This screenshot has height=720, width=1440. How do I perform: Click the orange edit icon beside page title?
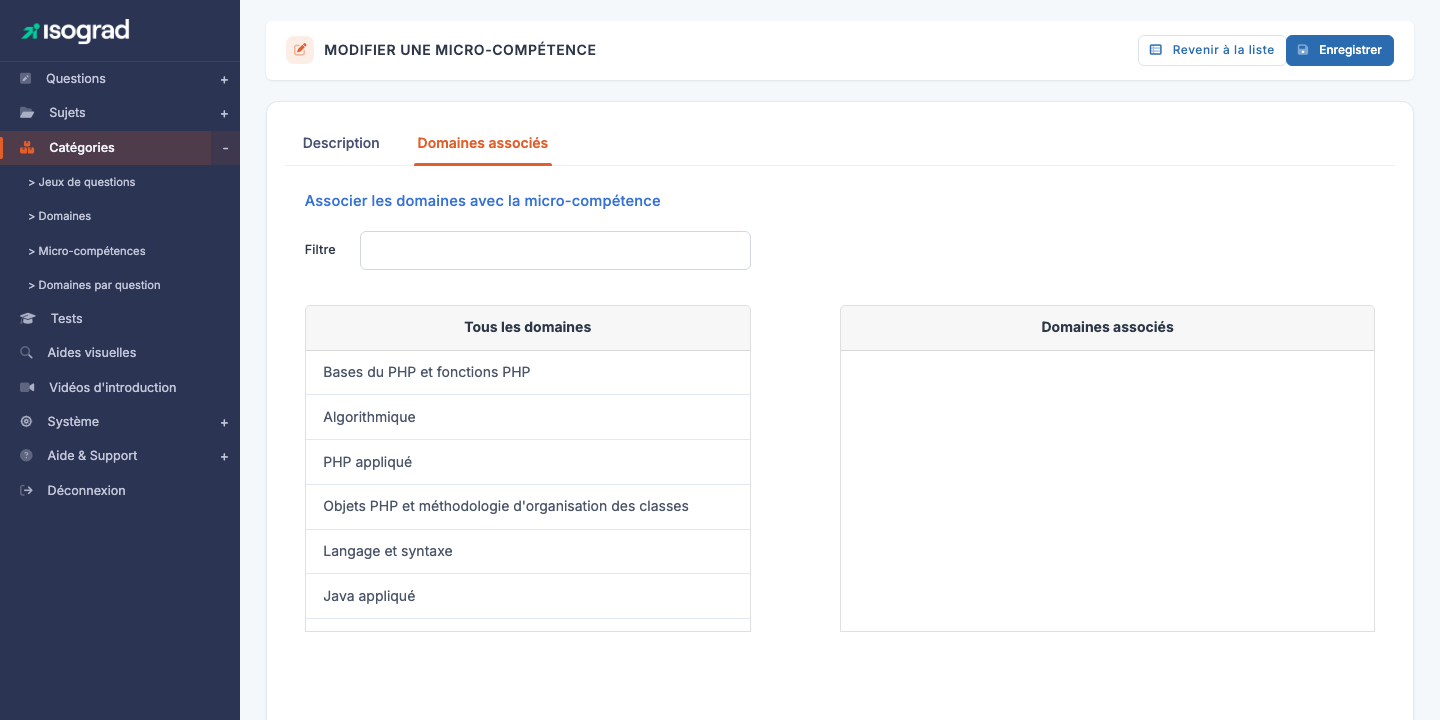[x=300, y=50]
